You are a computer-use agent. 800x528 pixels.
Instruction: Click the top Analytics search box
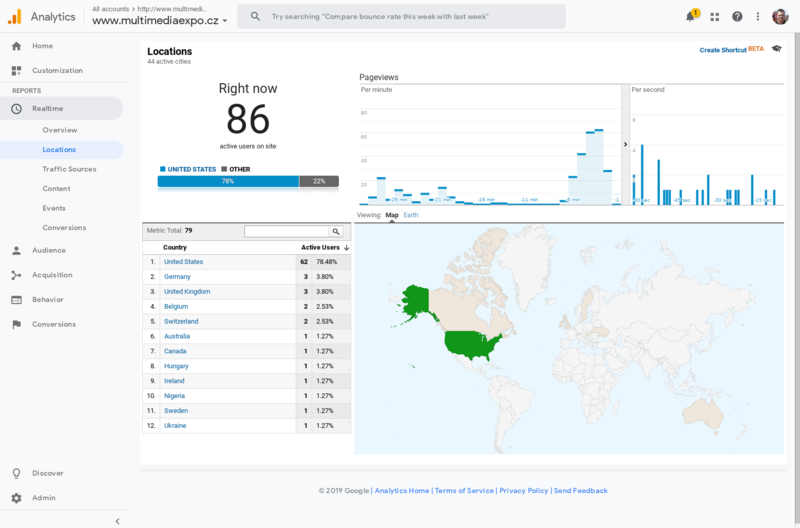tap(402, 17)
